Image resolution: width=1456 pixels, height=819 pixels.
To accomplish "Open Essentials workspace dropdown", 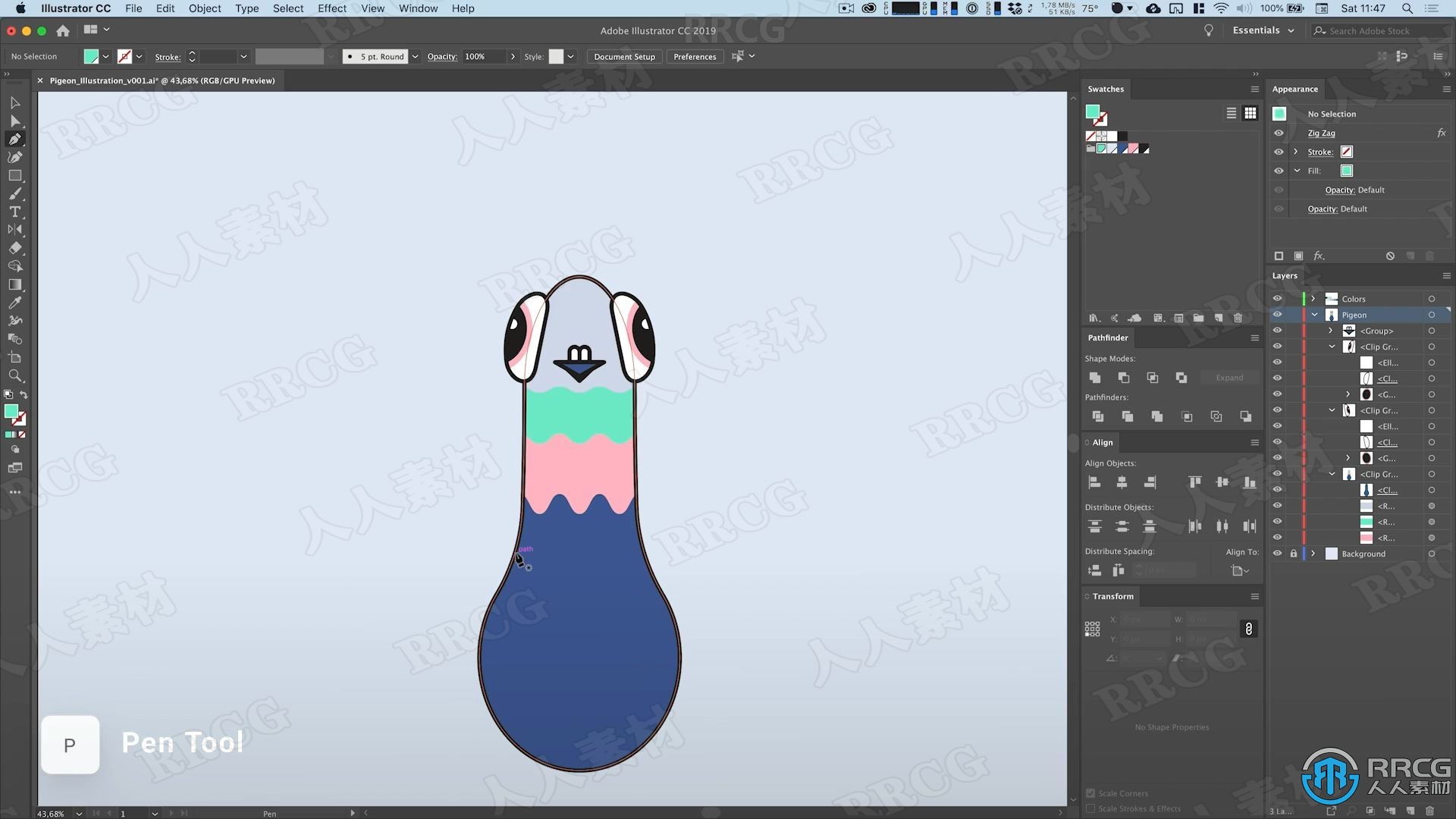I will [1263, 30].
